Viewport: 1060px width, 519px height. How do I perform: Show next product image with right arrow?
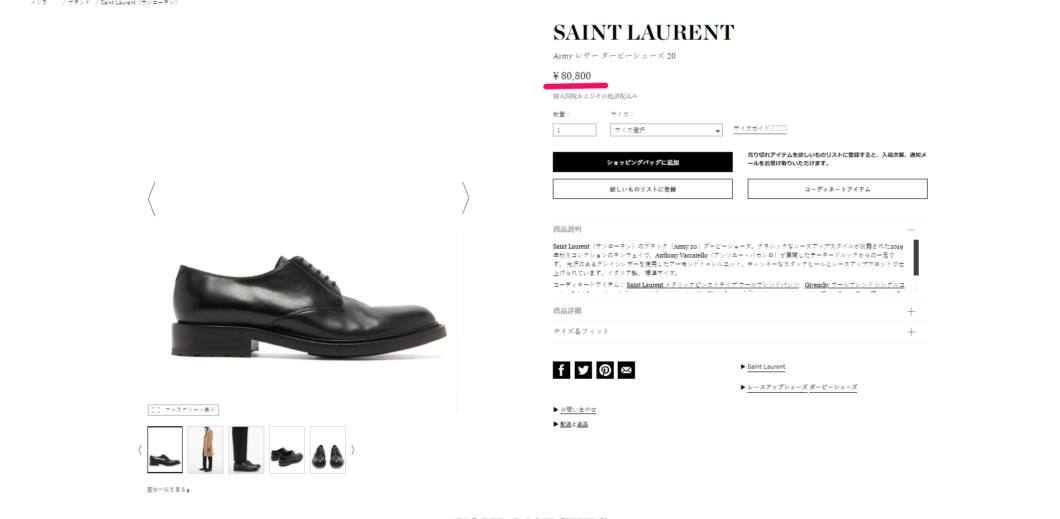465,198
